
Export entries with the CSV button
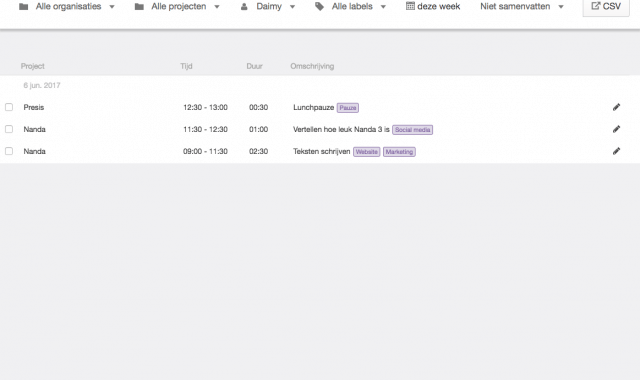[x=606, y=7]
